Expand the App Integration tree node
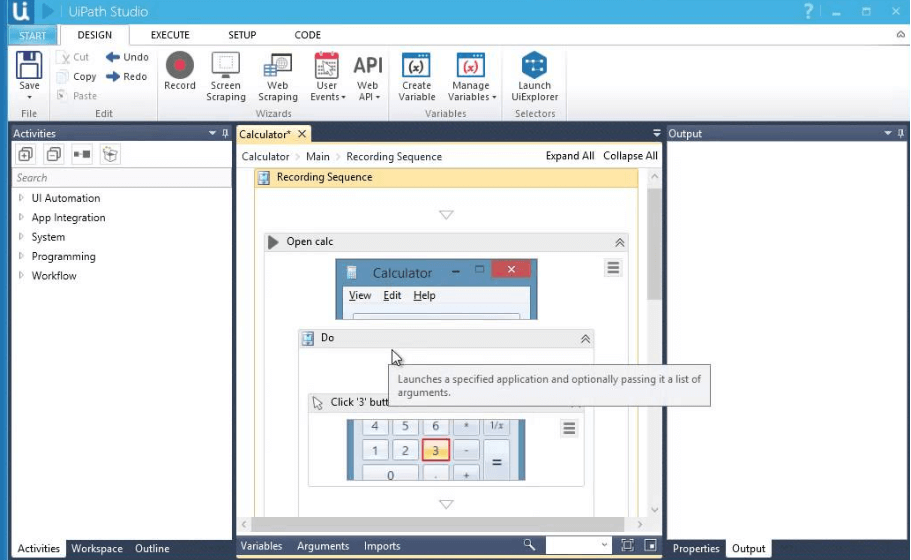Image resolution: width=911 pixels, height=560 pixels. 21,217
